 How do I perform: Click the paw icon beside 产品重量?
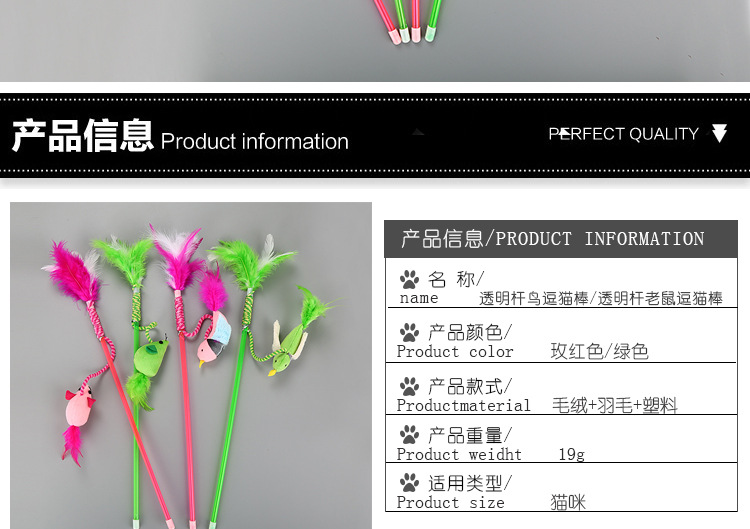409,435
